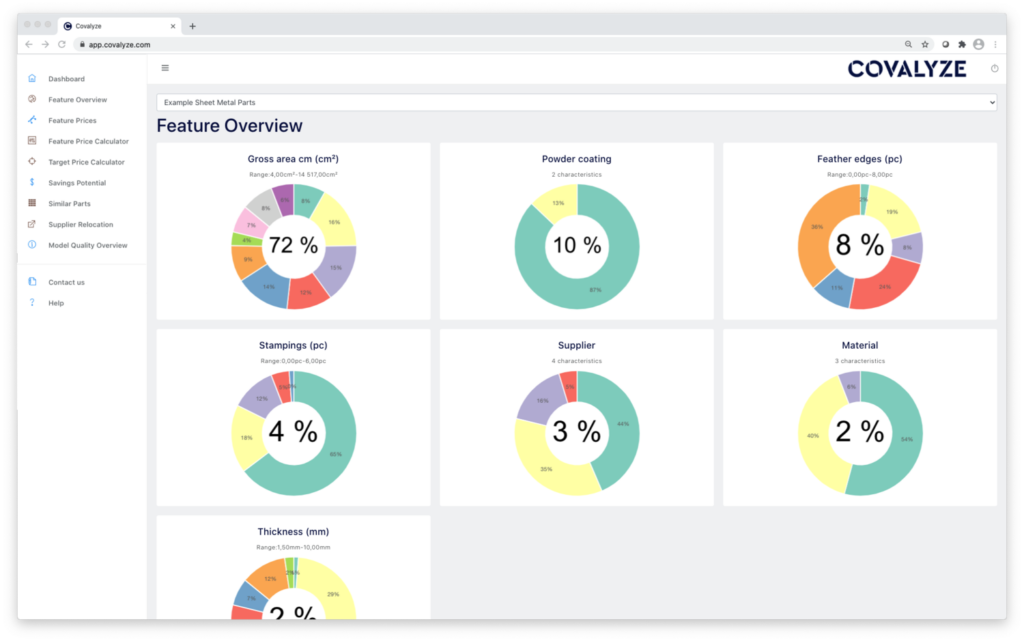Screen dimensions: 1024x641
Task: Click the power logout icon
Action: (x=994, y=69)
